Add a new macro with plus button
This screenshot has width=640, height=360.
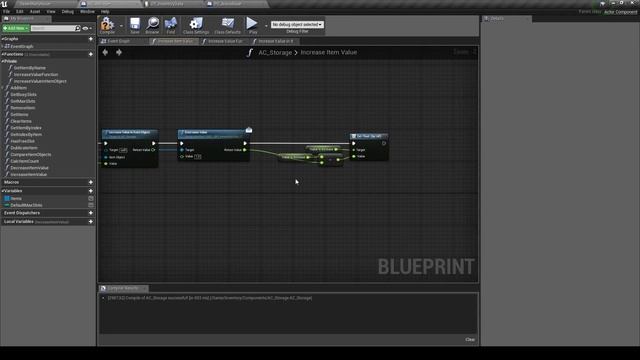91,182
